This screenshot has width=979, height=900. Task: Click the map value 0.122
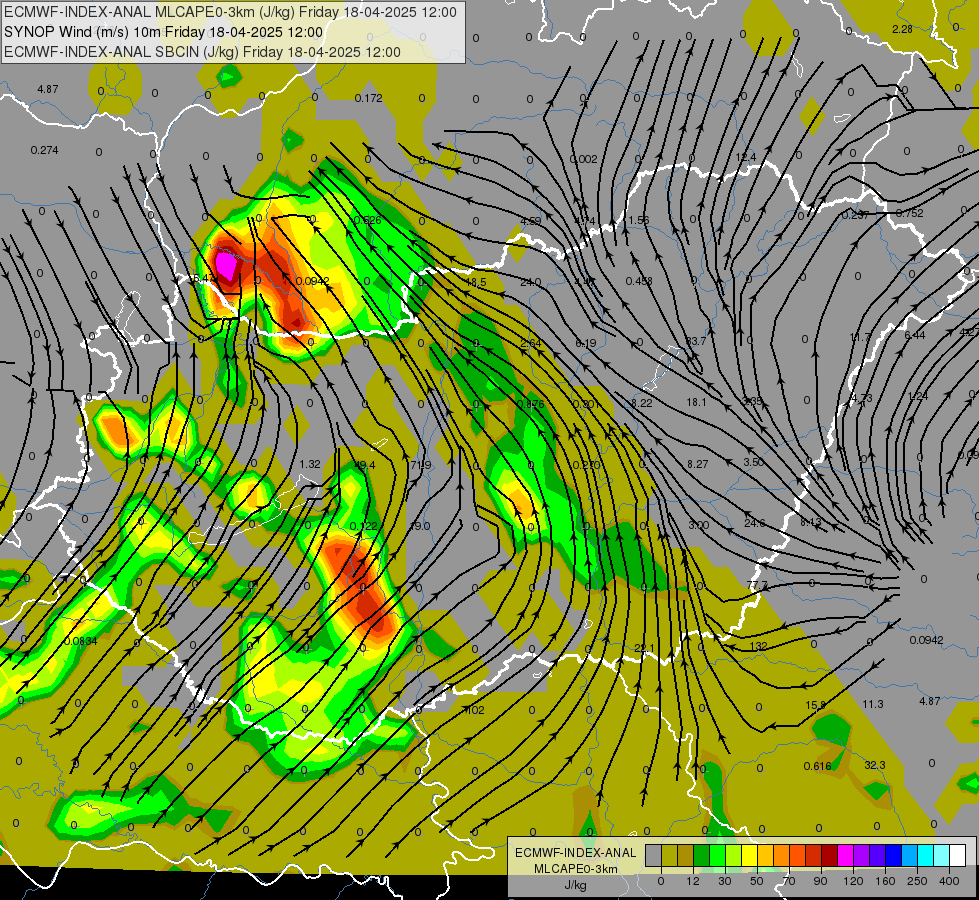click(364, 526)
